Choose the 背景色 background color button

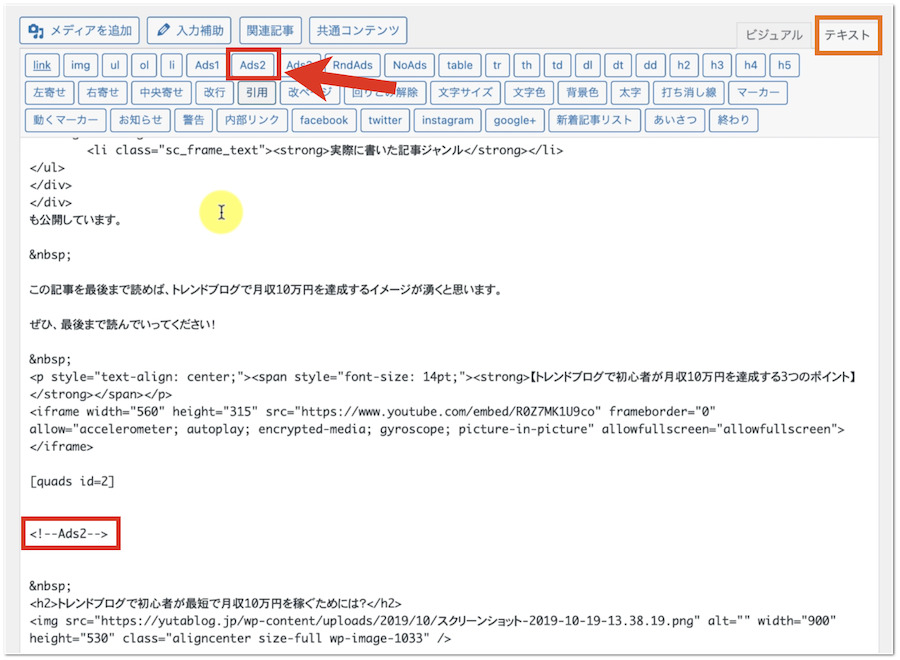pos(582,93)
